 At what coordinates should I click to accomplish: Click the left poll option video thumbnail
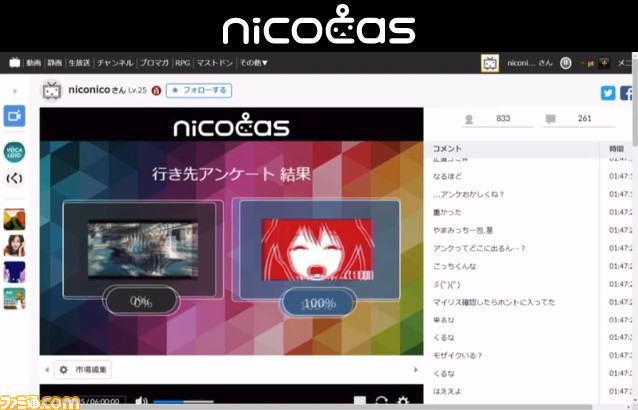143,249
